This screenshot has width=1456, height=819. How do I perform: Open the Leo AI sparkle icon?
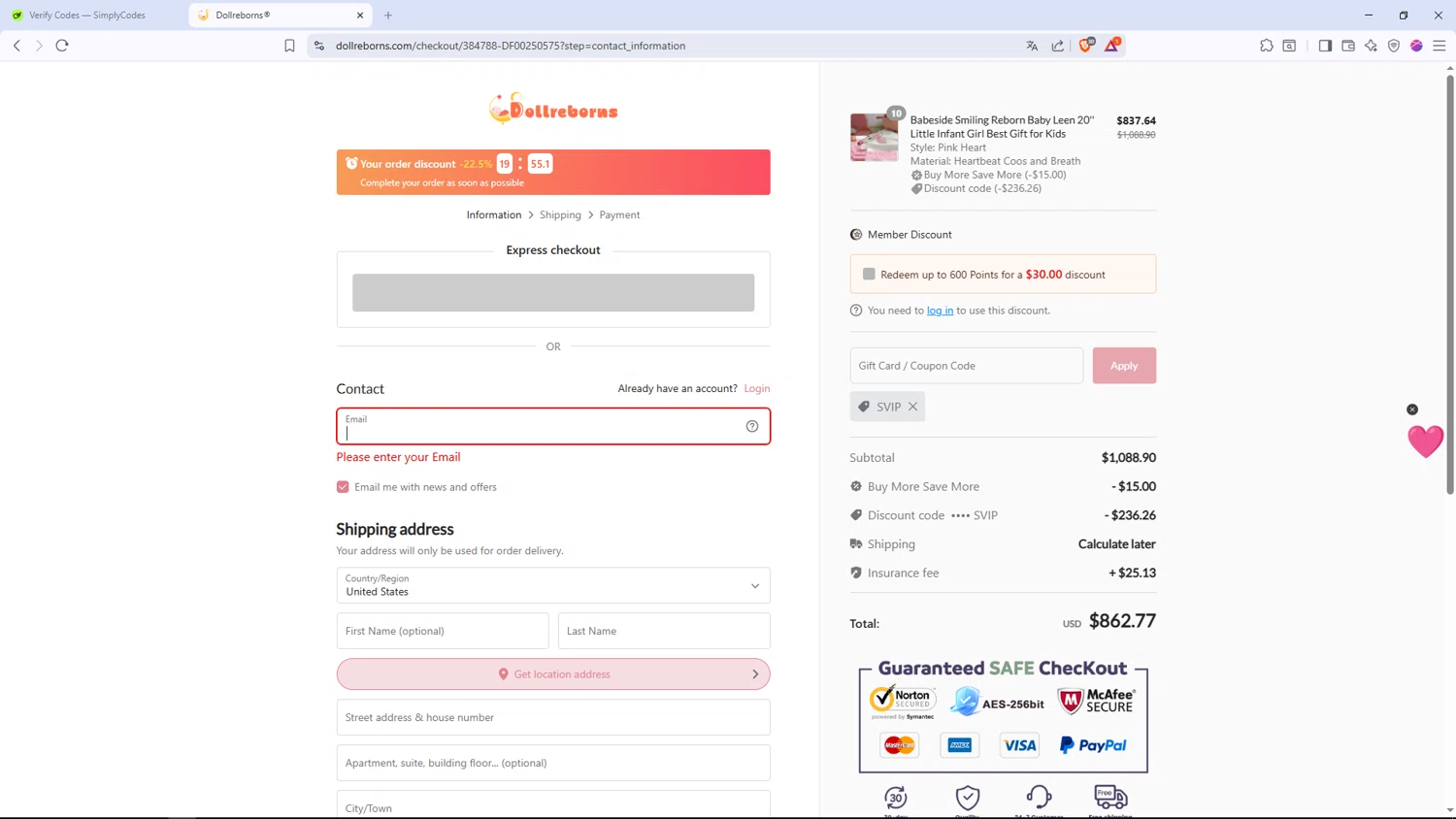pos(1371,46)
